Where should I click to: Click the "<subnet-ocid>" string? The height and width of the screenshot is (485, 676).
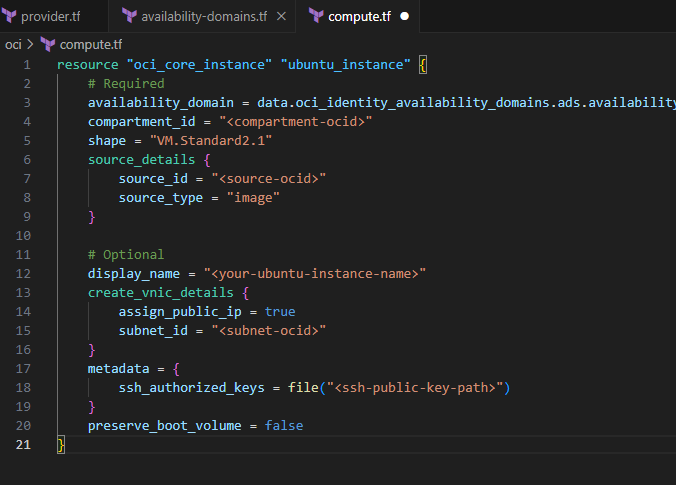click(269, 331)
